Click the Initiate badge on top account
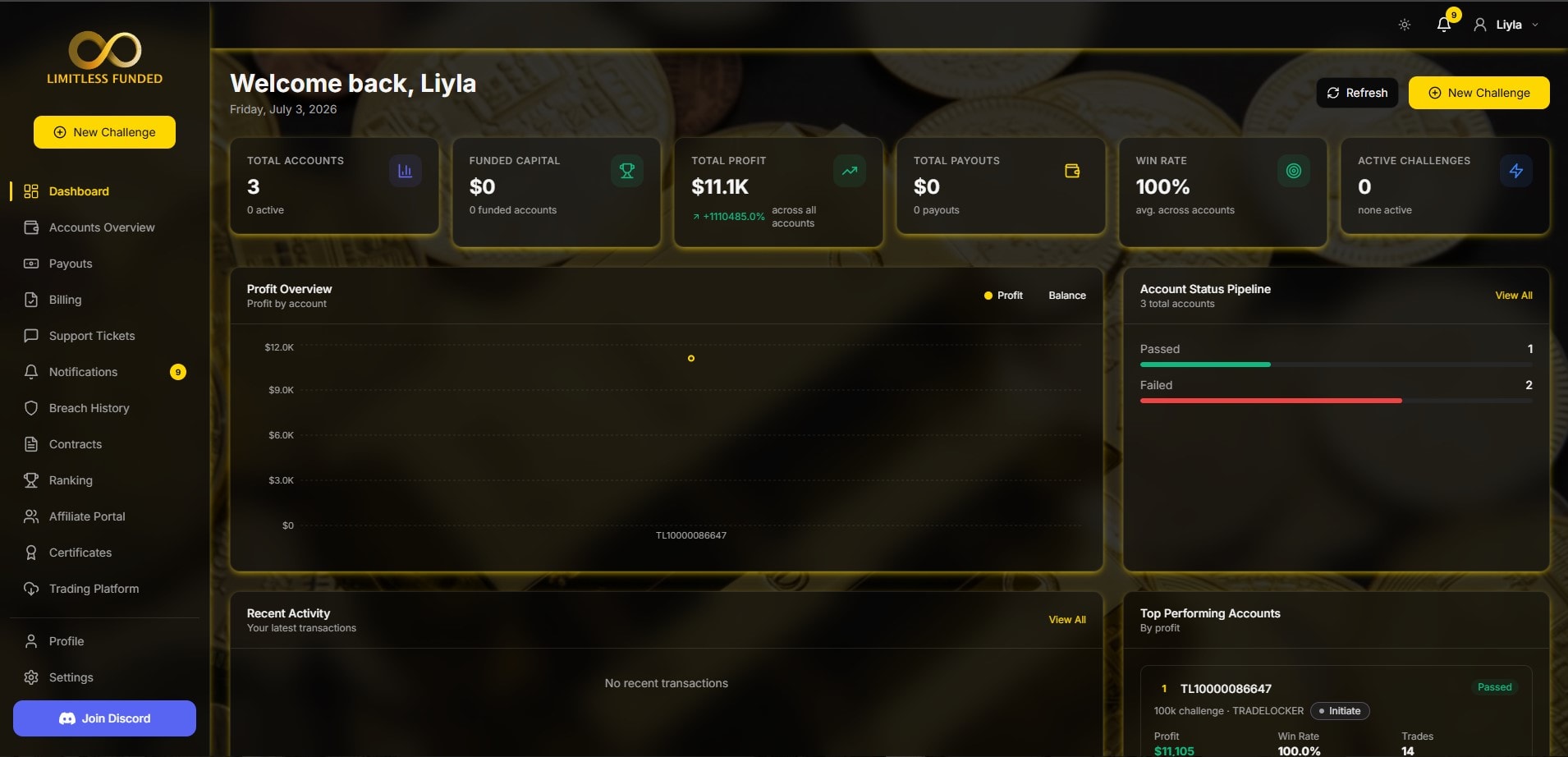Viewport: 1568px width, 757px height. [x=1340, y=711]
